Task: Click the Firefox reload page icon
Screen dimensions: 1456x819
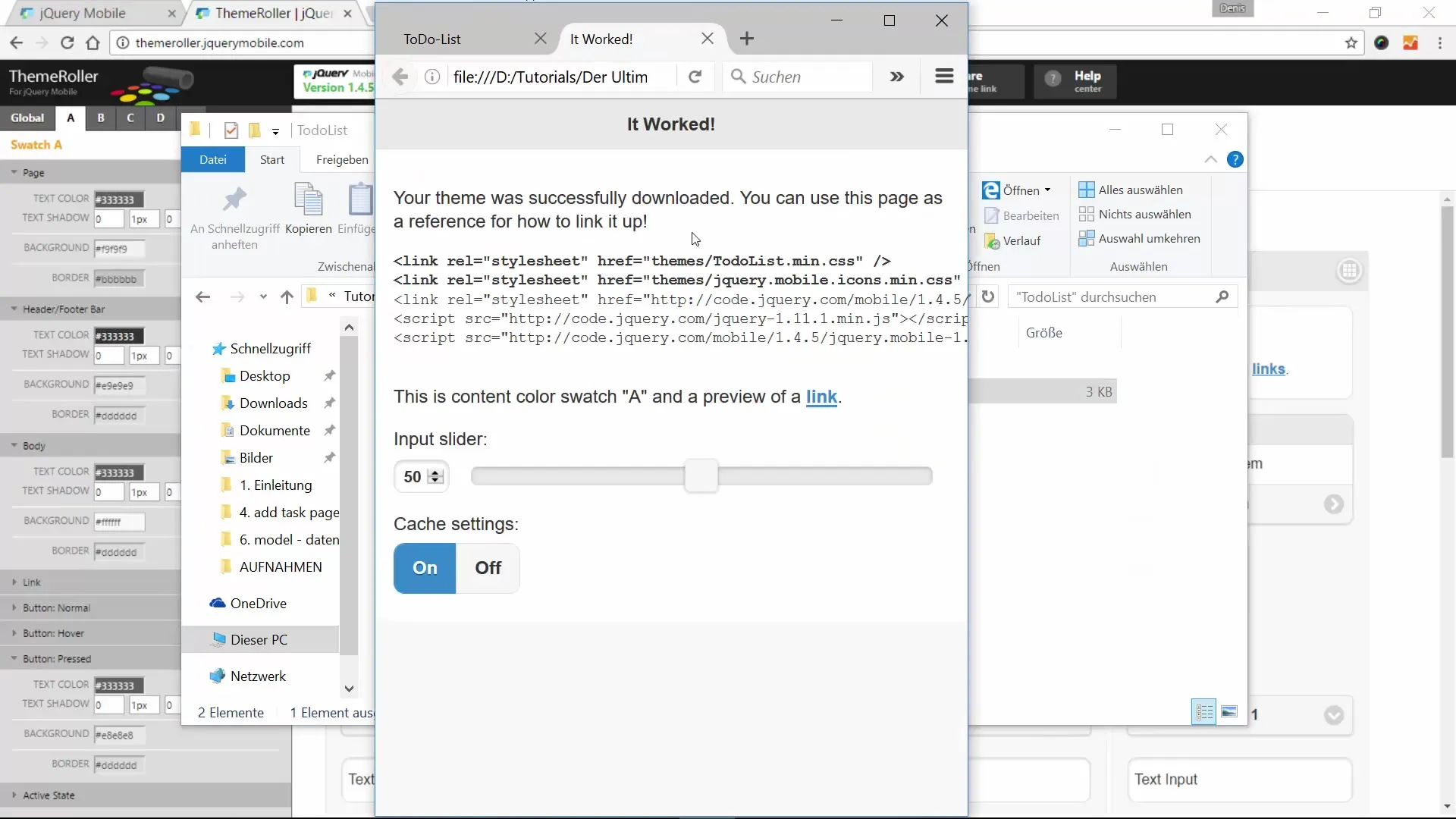Action: point(695,77)
